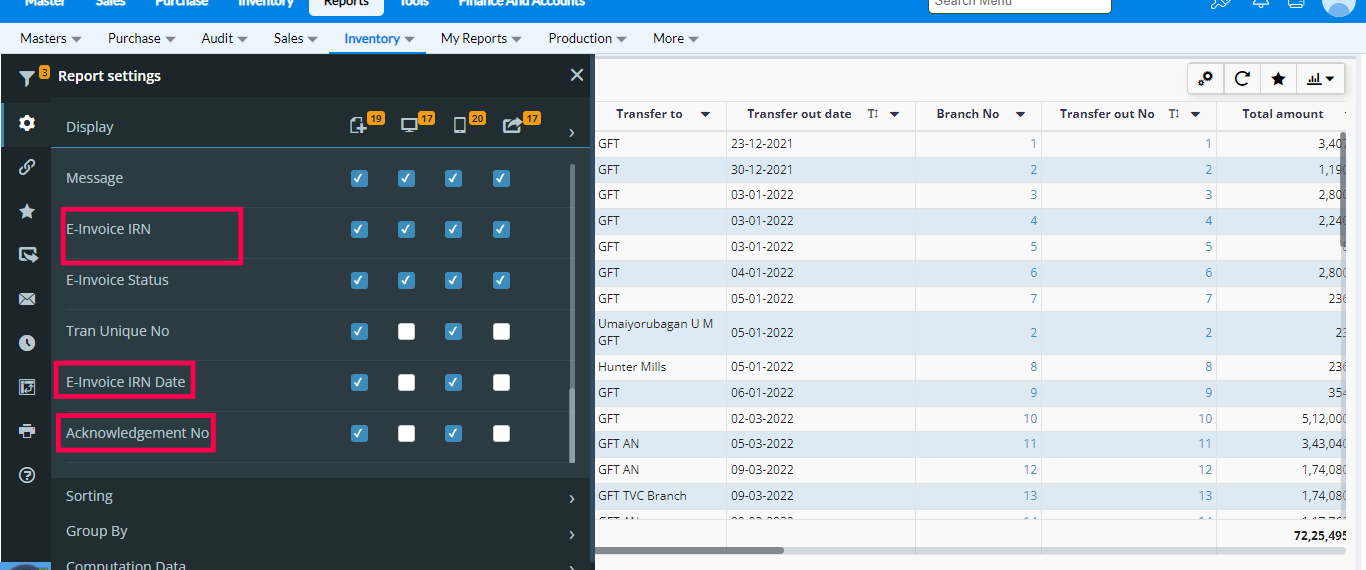
Task: Sort by Transfer out No sort icon
Action: pos(1174,114)
